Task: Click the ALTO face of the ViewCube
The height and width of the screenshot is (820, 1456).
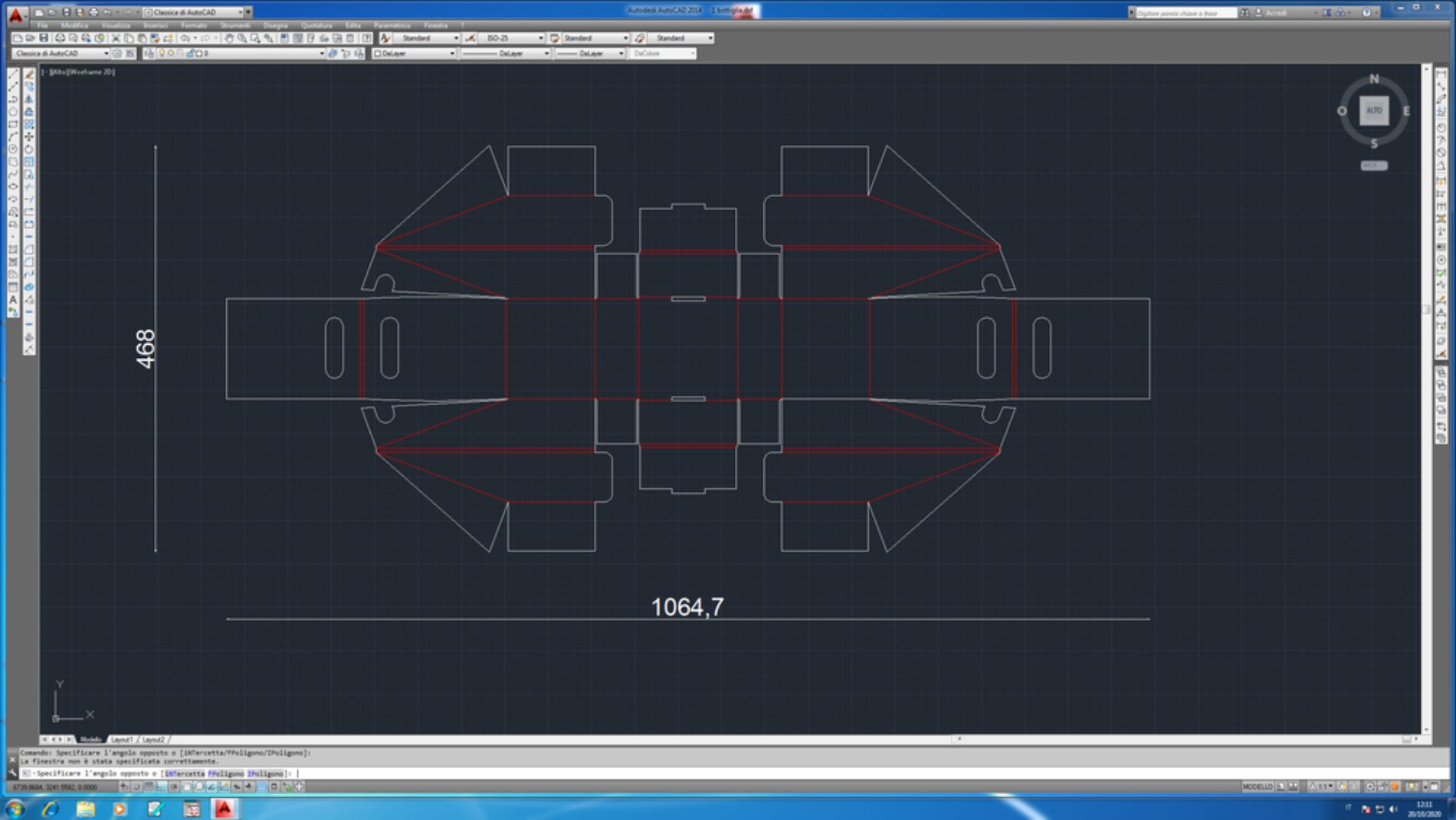Action: point(1374,110)
